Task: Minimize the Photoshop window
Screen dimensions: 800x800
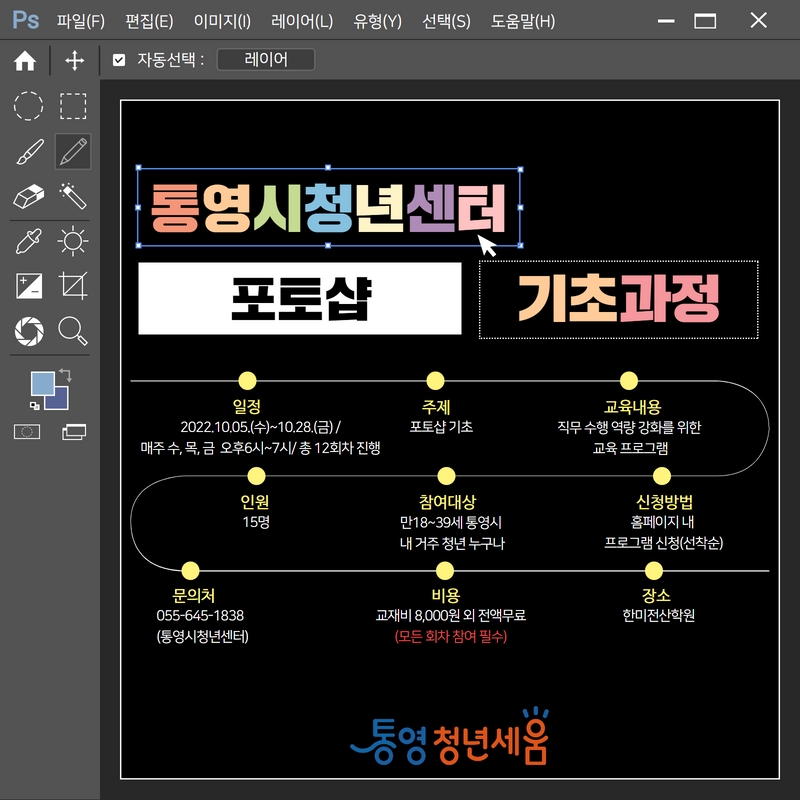Action: tap(666, 21)
